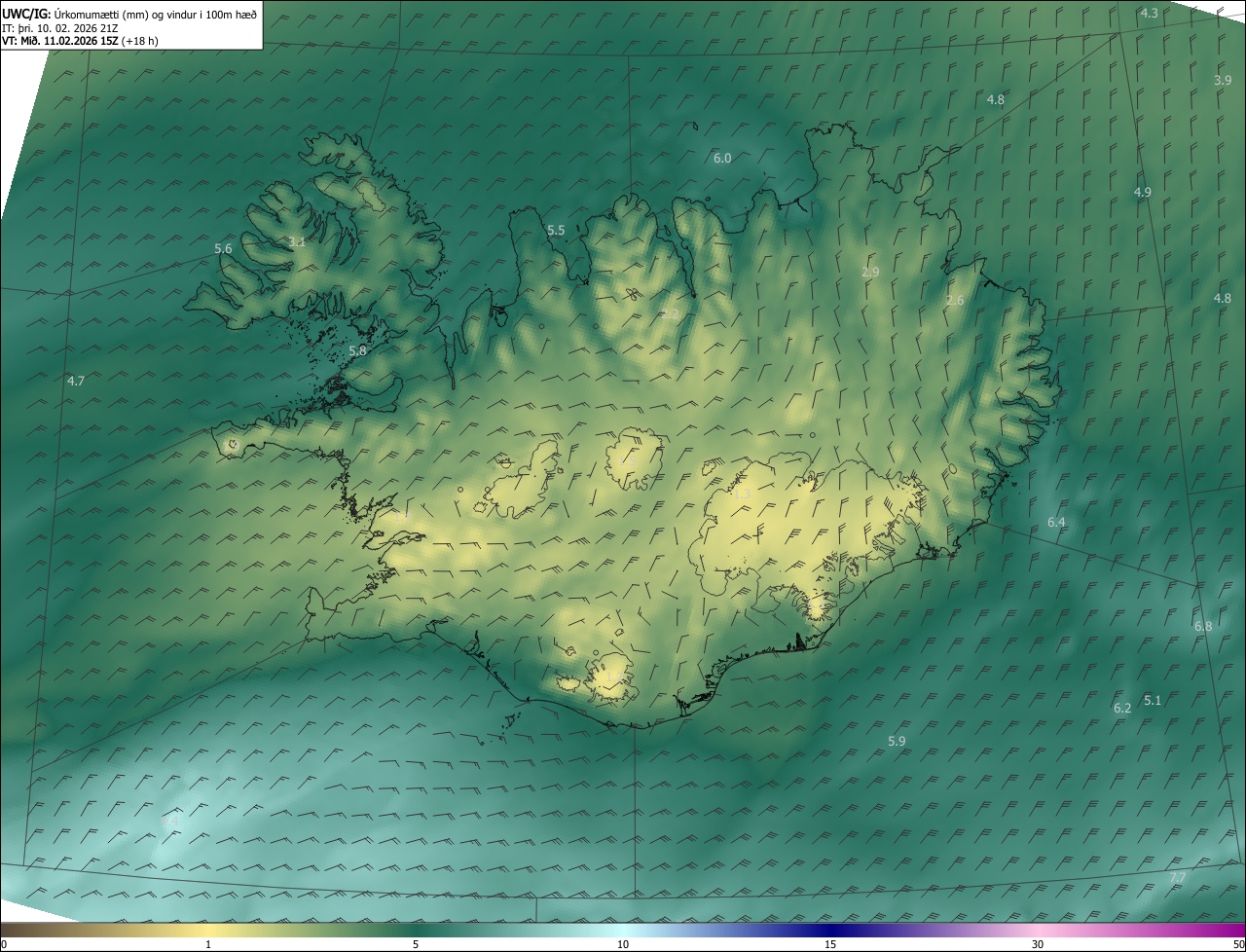Click the map value 2.6
This screenshot has height=952, width=1246.
(955, 300)
